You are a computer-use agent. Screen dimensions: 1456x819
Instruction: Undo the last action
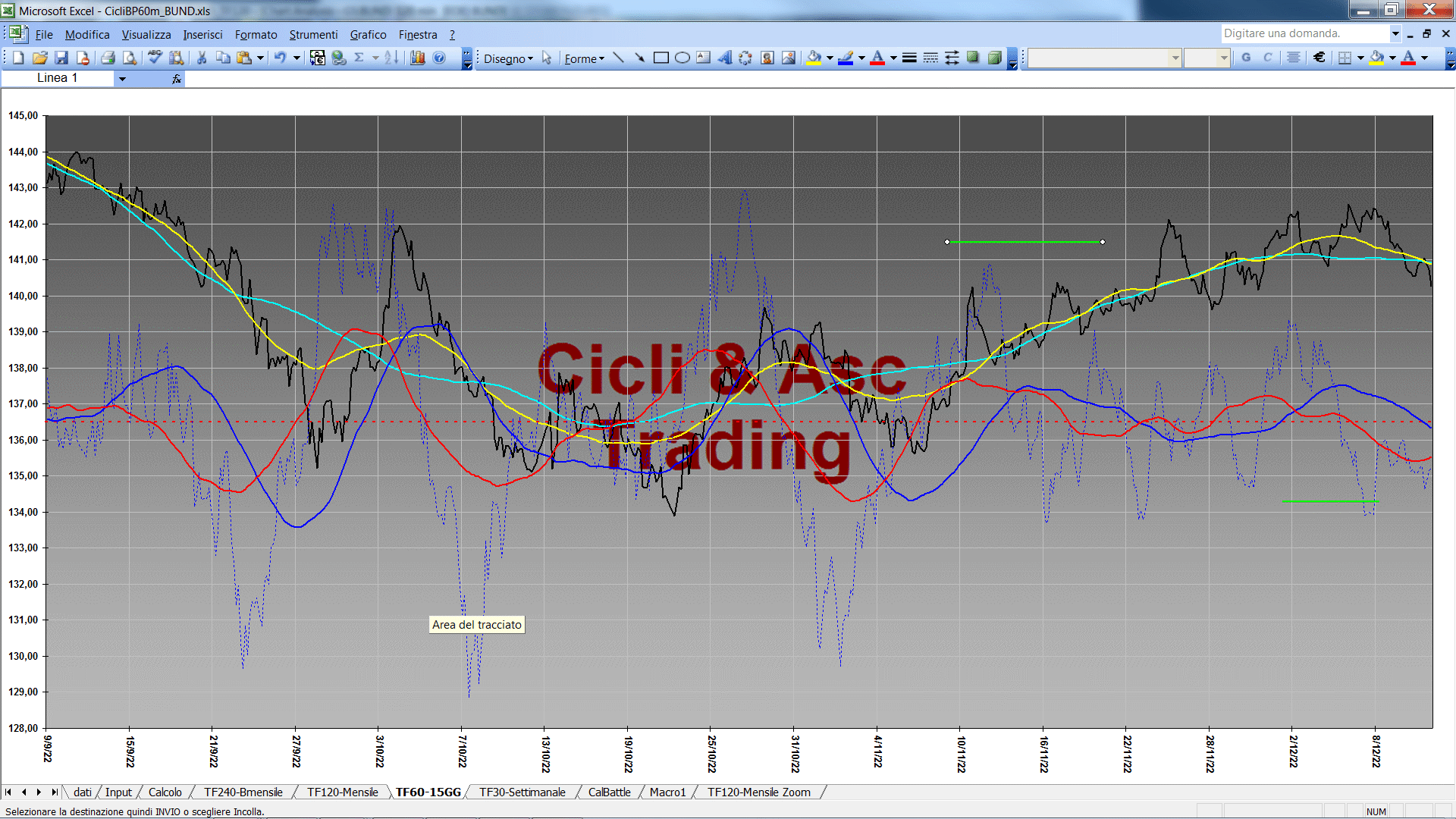(x=281, y=58)
